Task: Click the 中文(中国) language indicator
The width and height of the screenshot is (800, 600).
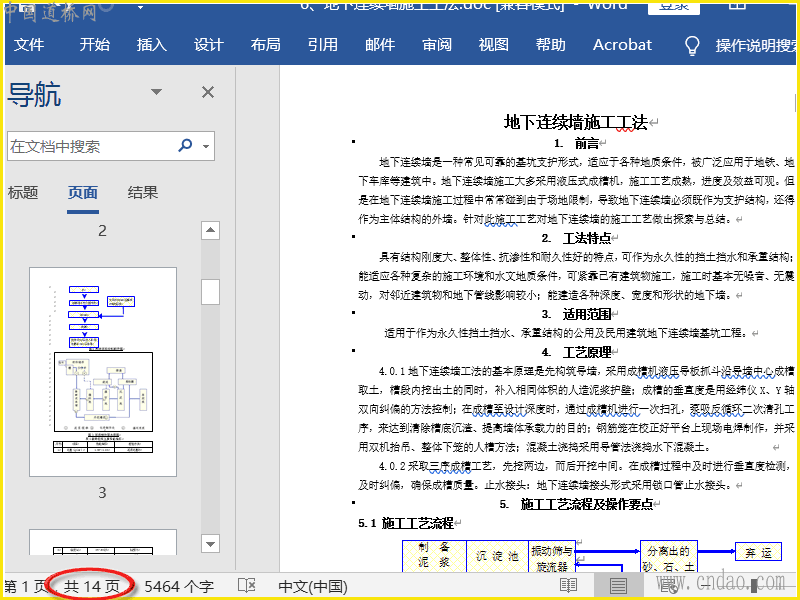Action: click(313, 586)
